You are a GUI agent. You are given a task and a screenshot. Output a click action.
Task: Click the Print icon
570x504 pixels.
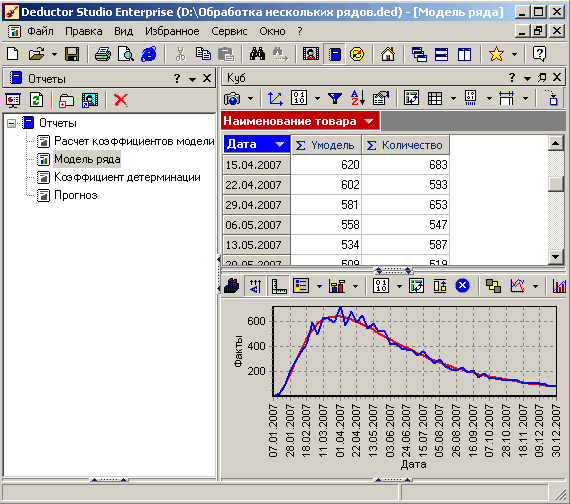[103, 54]
